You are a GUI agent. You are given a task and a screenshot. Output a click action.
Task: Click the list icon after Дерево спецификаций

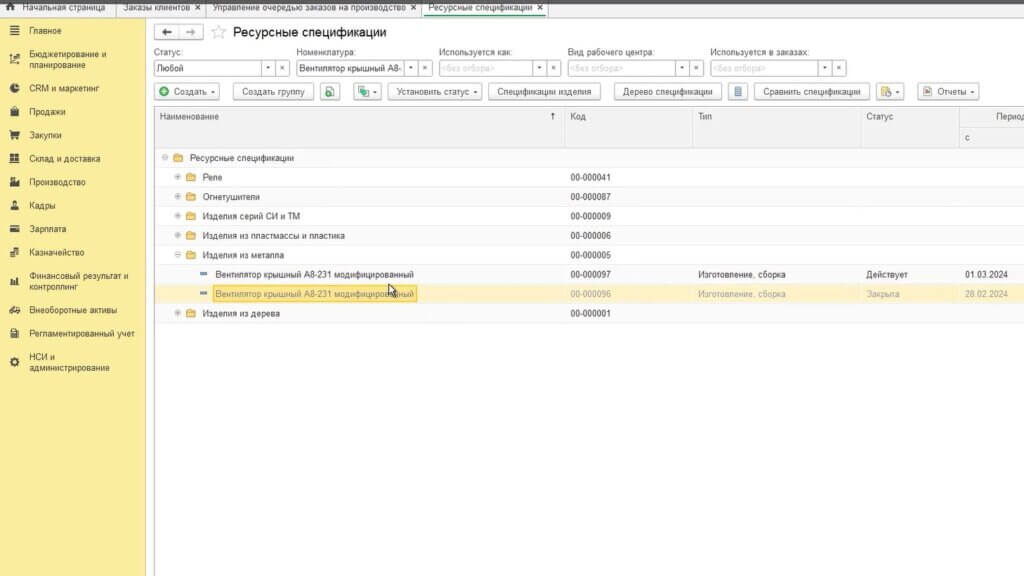click(x=738, y=92)
